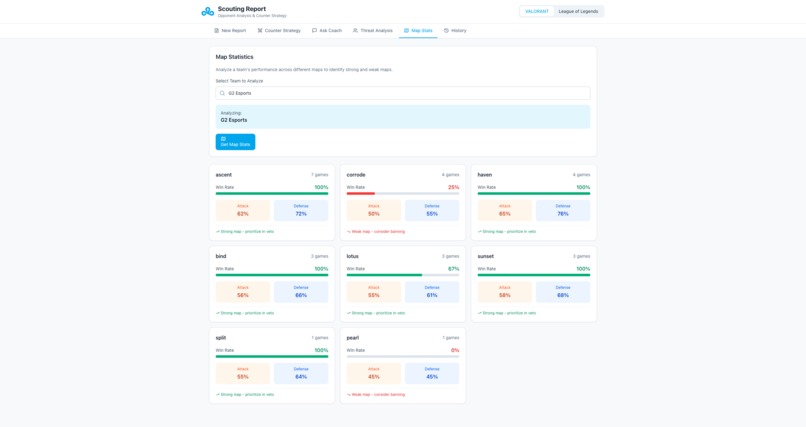The width and height of the screenshot is (806, 427).
Task: Click the Counter Strategy tab icon
Action: pyautogui.click(x=260, y=30)
